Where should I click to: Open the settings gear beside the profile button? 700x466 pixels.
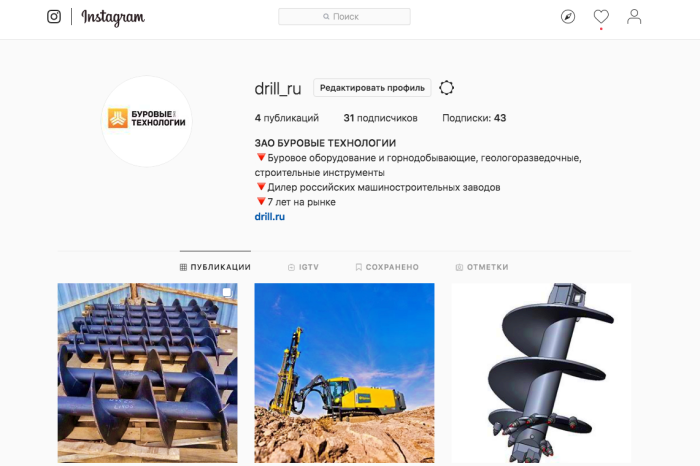tap(446, 88)
